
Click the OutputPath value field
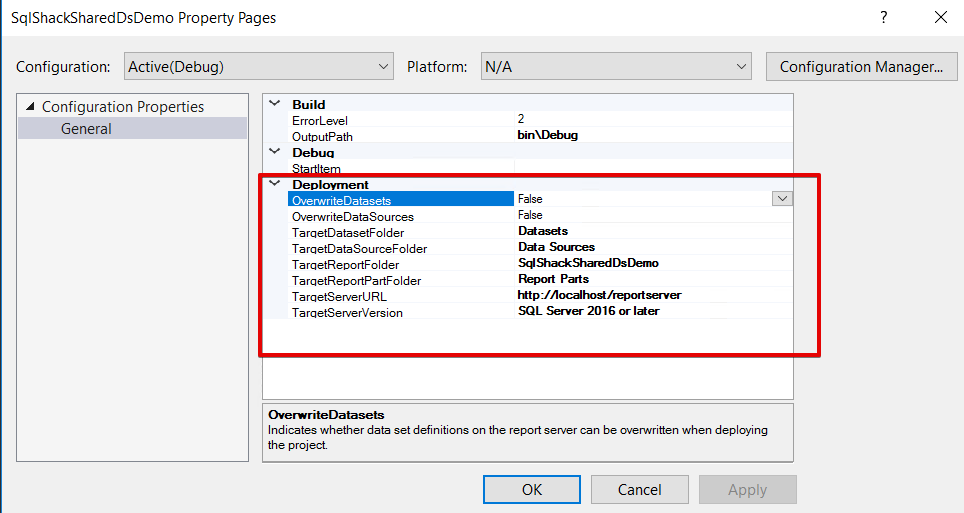(x=652, y=135)
